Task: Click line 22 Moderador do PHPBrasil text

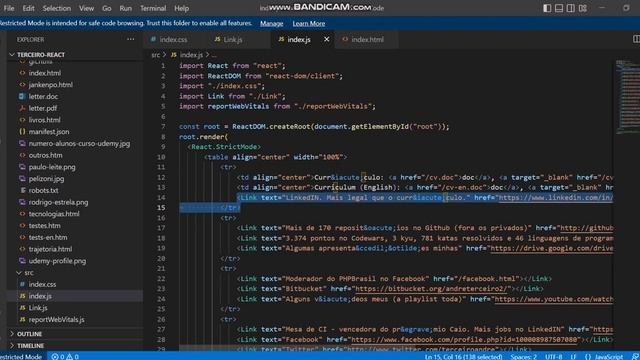Action: 355,279
